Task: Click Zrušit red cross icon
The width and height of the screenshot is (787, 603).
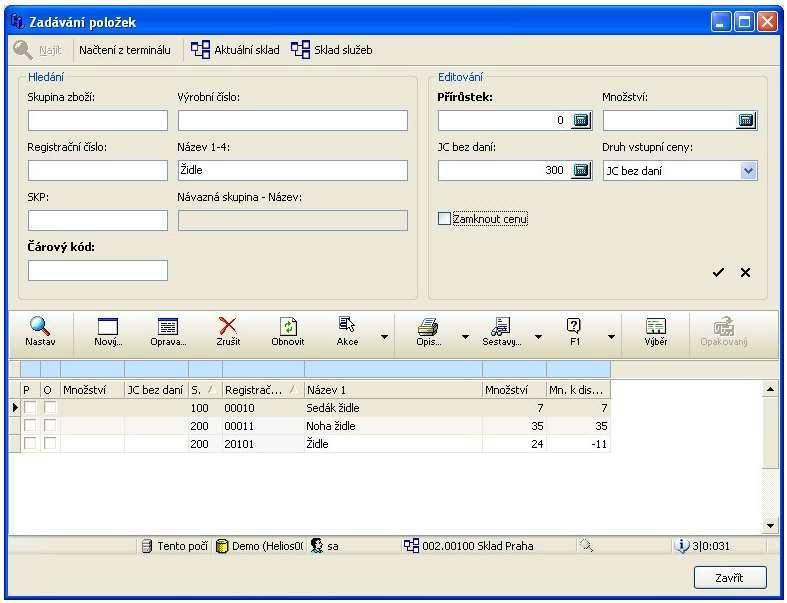Action: click(x=228, y=326)
